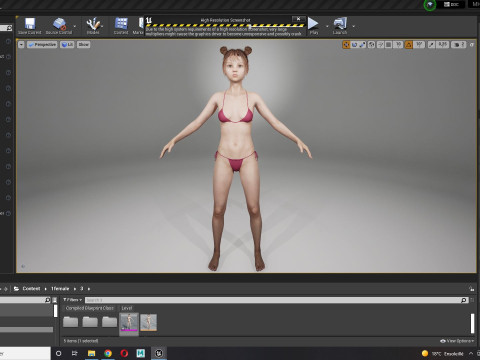Open the Lit view mode menu
480x360 pixels.
pyautogui.click(x=67, y=45)
